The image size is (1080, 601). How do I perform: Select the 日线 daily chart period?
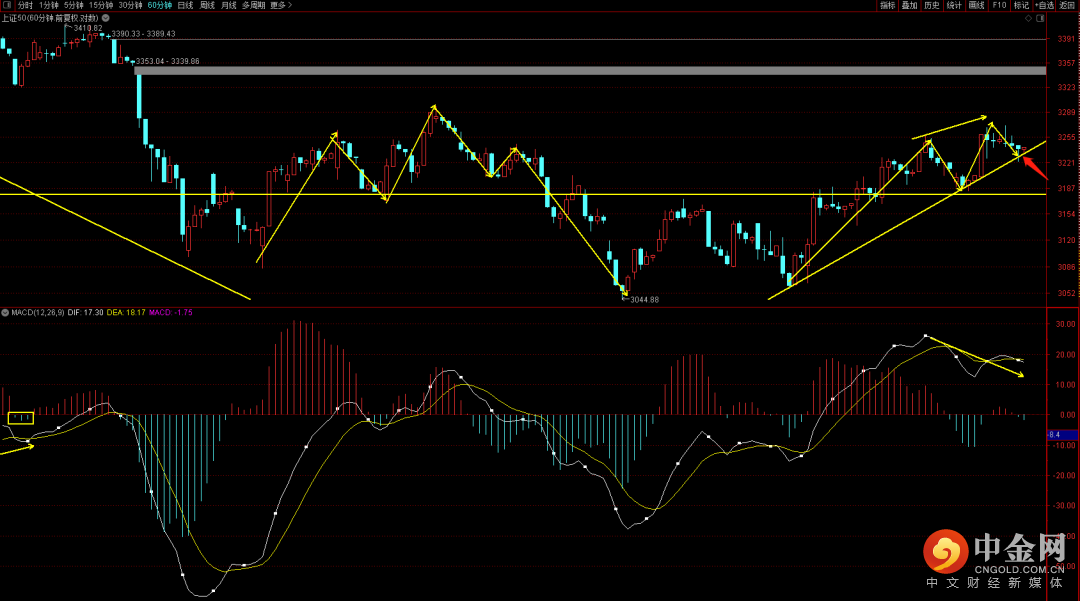185,5
